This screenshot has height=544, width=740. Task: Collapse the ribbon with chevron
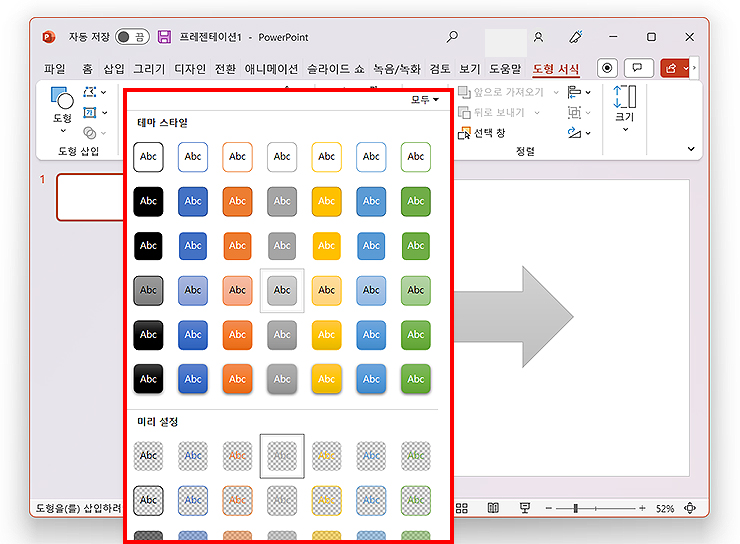click(691, 149)
